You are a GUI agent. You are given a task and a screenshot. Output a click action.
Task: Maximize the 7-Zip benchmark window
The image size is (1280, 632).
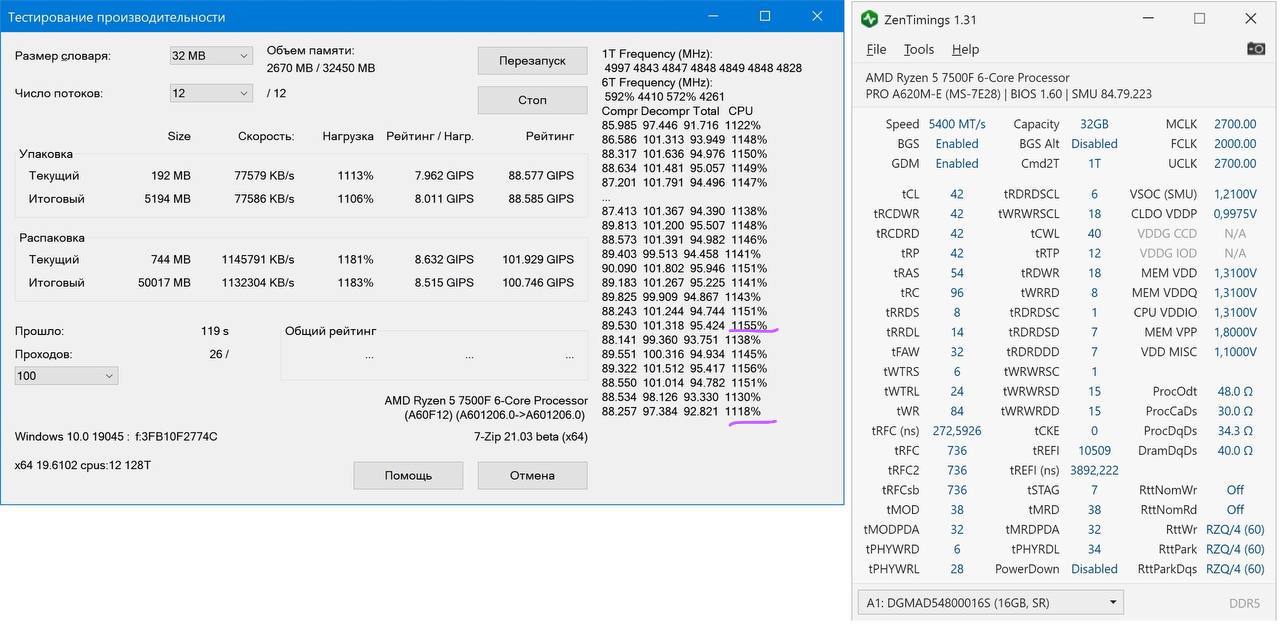coord(765,17)
